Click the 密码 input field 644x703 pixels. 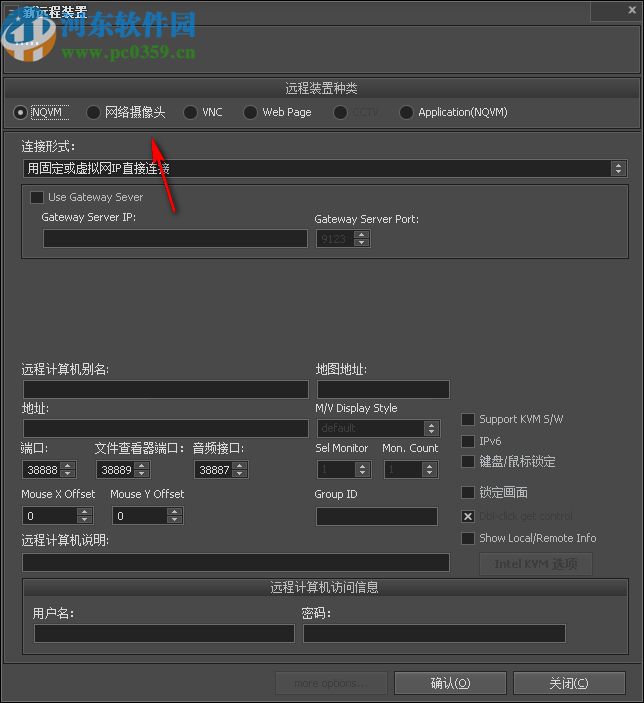(x=435, y=634)
